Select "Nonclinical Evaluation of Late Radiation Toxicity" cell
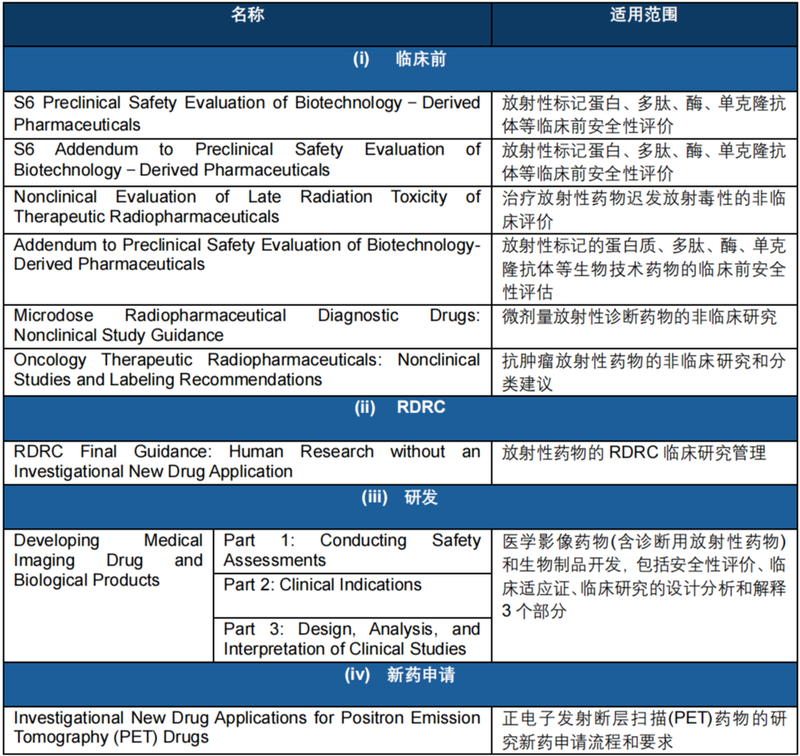The height and width of the screenshot is (756, 800). tap(247, 207)
